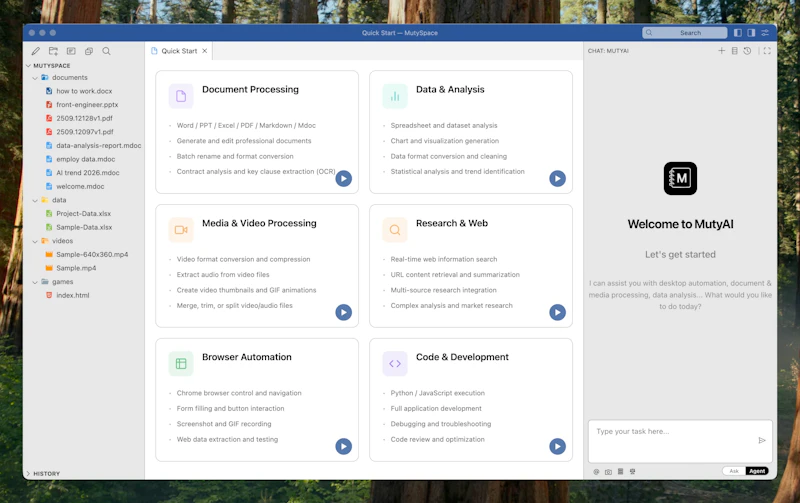
Task: Click the Search field in title bar
Action: tap(685, 33)
